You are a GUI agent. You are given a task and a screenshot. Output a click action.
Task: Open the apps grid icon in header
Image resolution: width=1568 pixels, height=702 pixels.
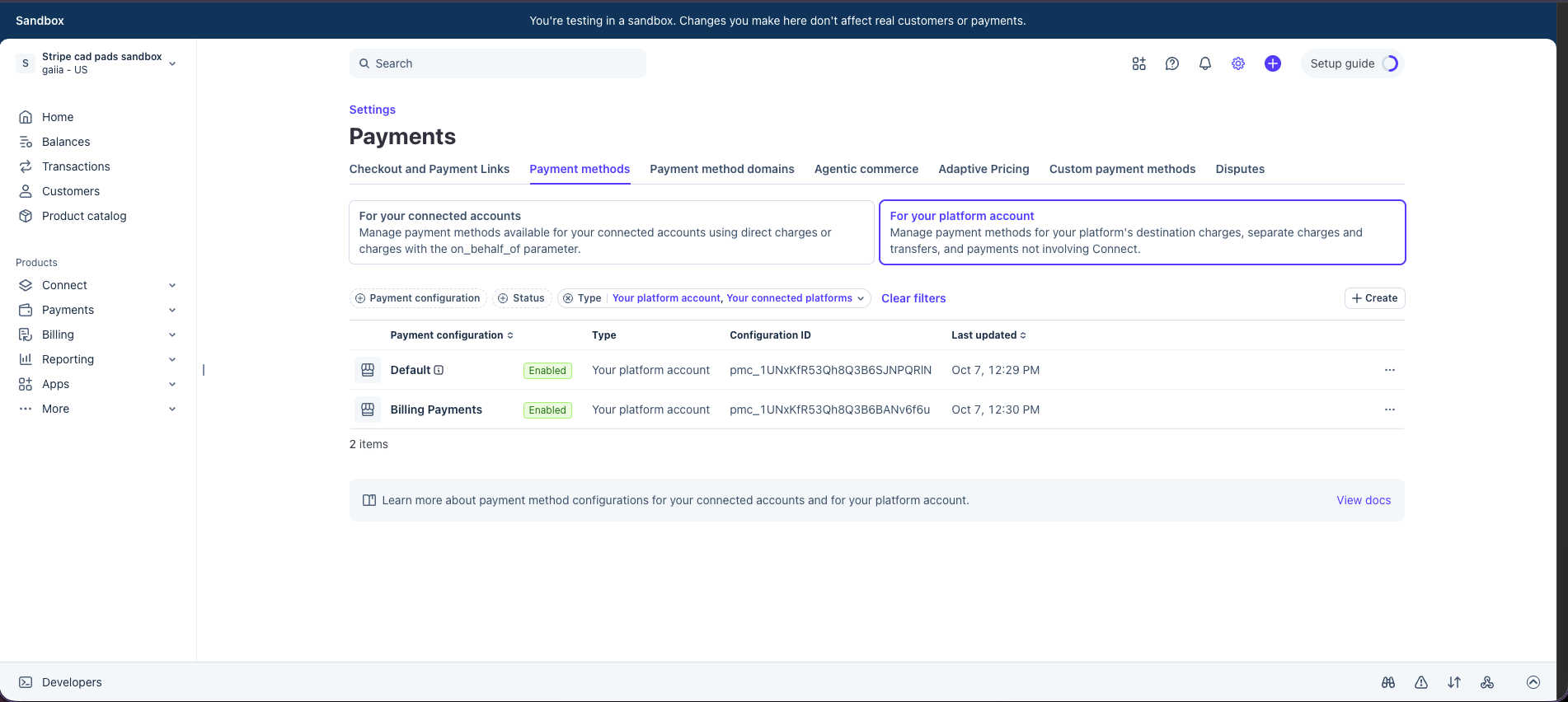1138,63
